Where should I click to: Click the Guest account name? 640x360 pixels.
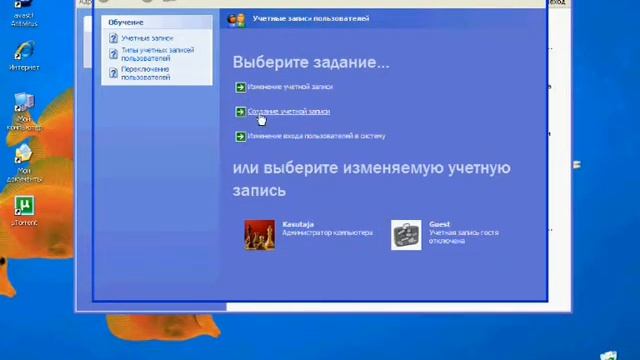click(439, 224)
